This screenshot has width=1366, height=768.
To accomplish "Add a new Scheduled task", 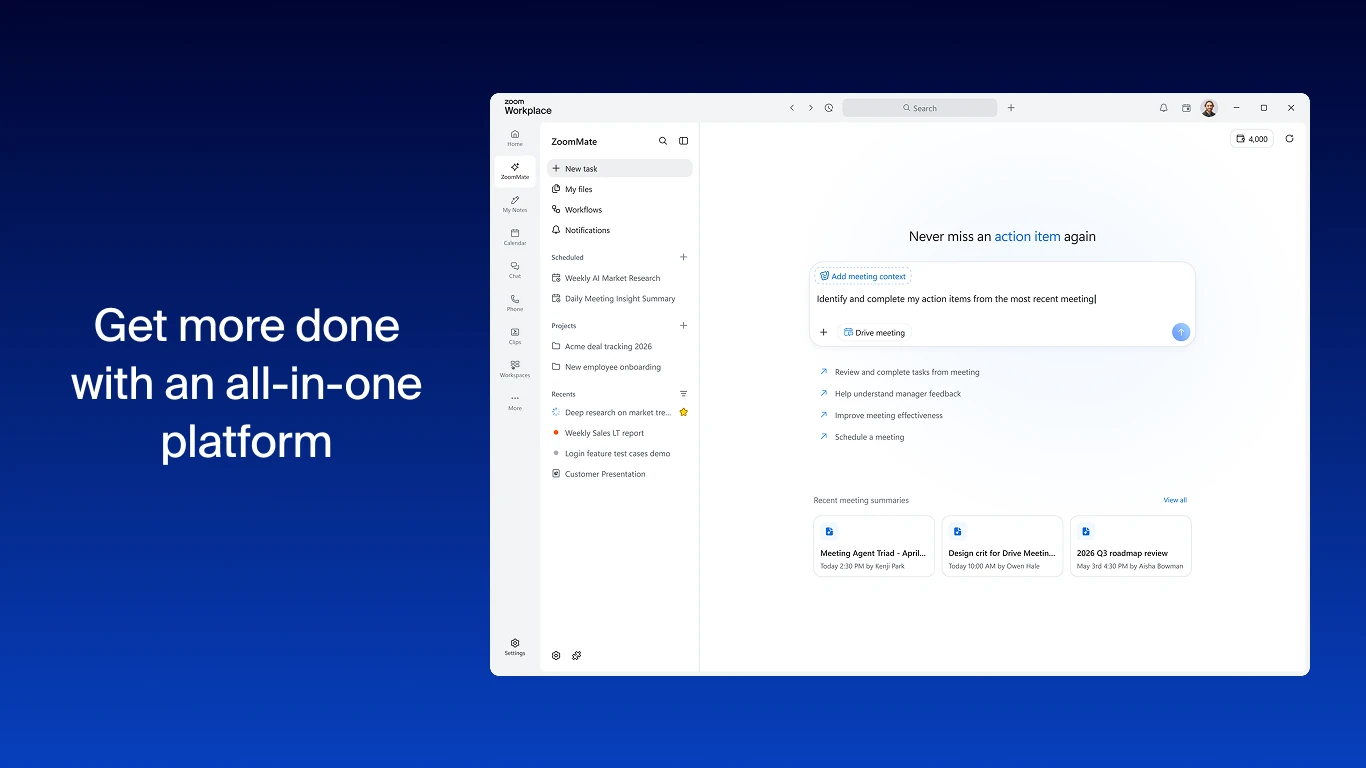I will (x=684, y=257).
